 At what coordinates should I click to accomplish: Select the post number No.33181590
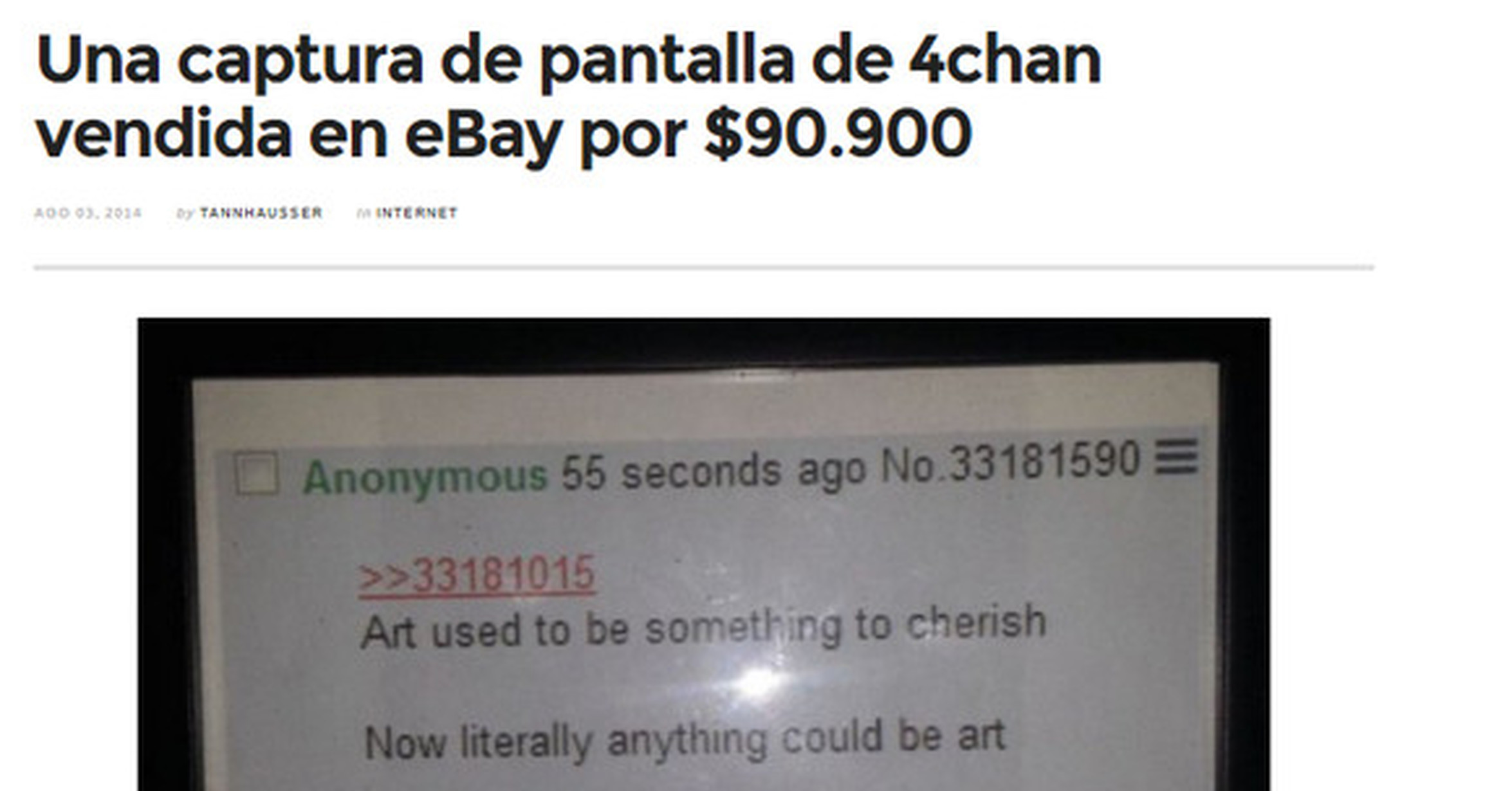(1010, 462)
